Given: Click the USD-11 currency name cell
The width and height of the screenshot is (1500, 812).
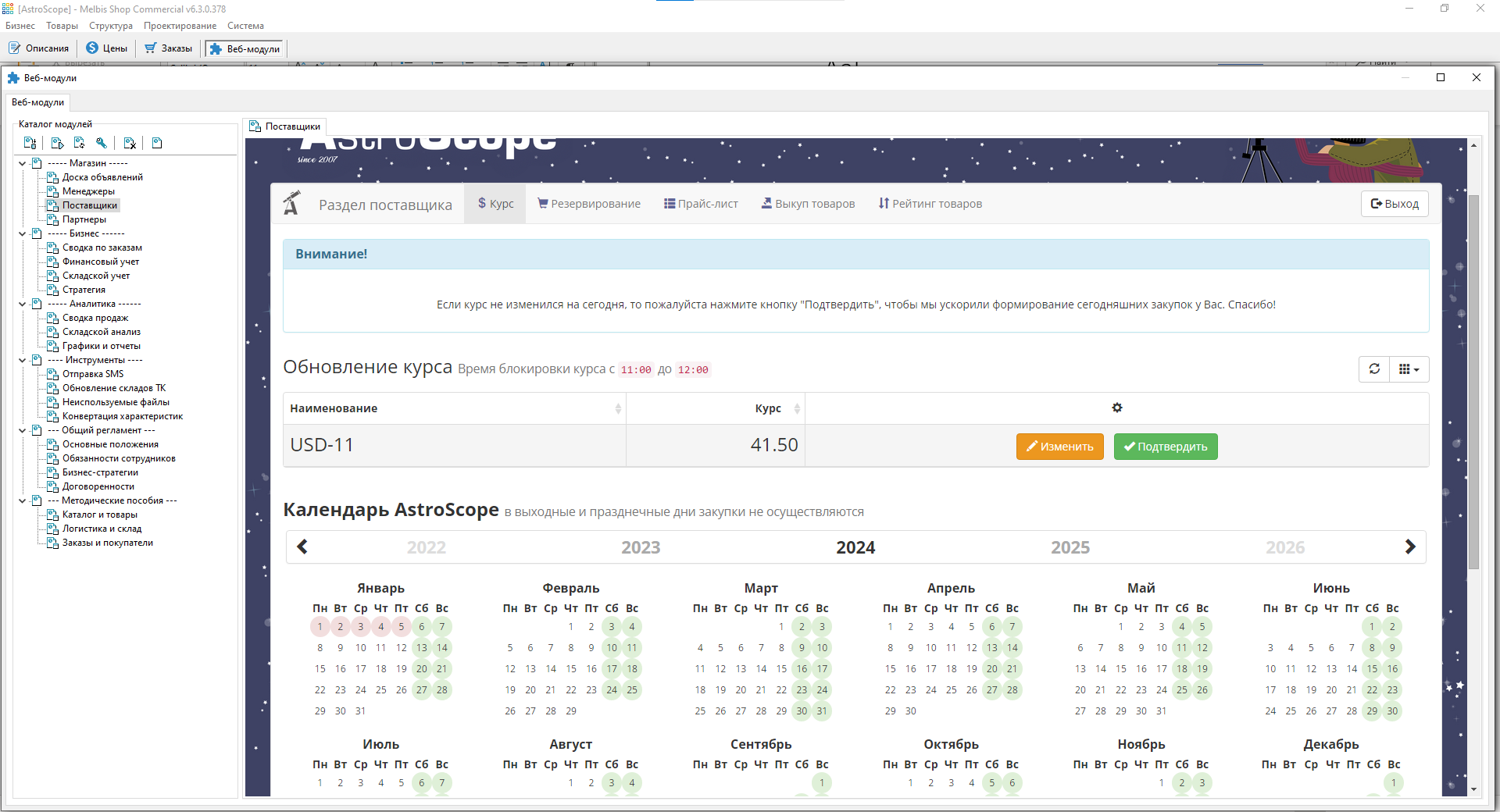Looking at the screenshot, I should click(455, 445).
